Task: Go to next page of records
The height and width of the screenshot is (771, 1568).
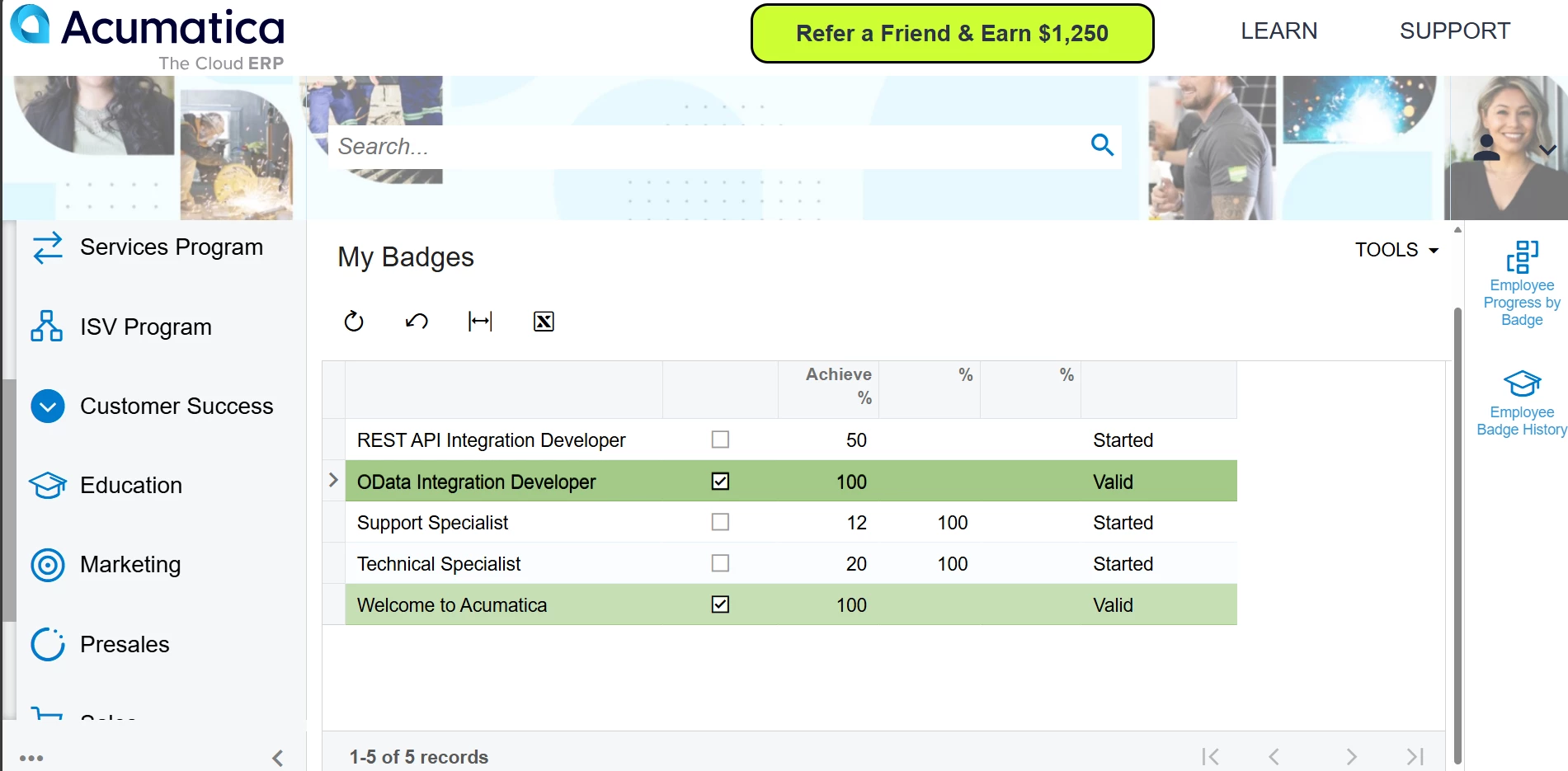Action: [1351, 756]
